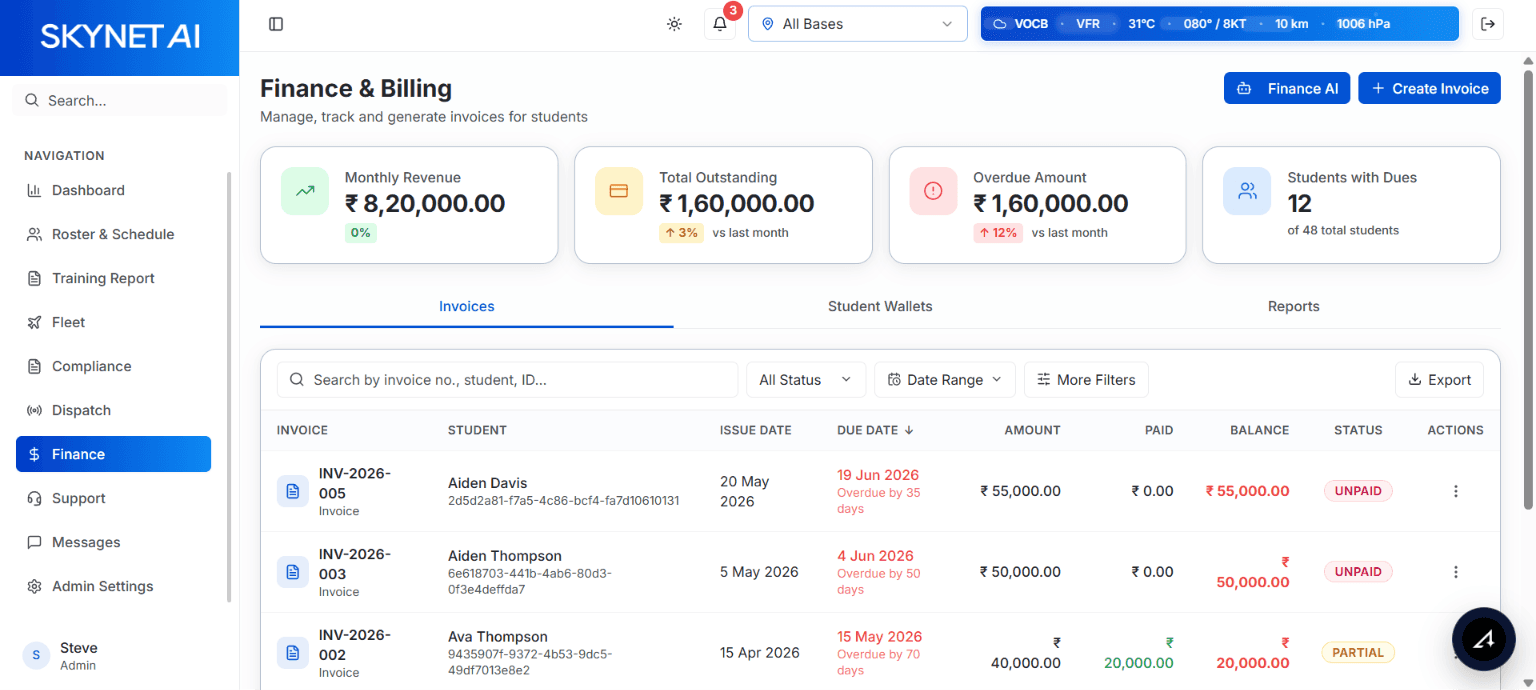Open the Compliance section
This screenshot has width=1536, height=690.
pos(113,366)
